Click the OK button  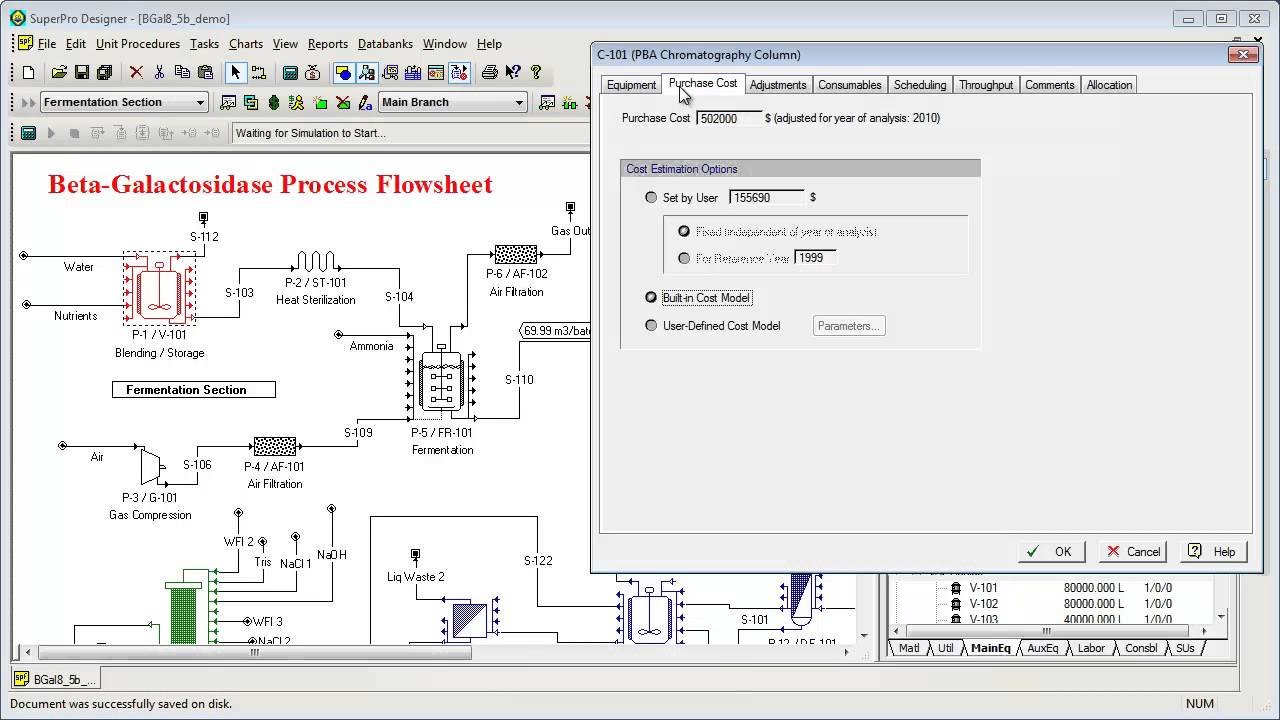click(1050, 552)
